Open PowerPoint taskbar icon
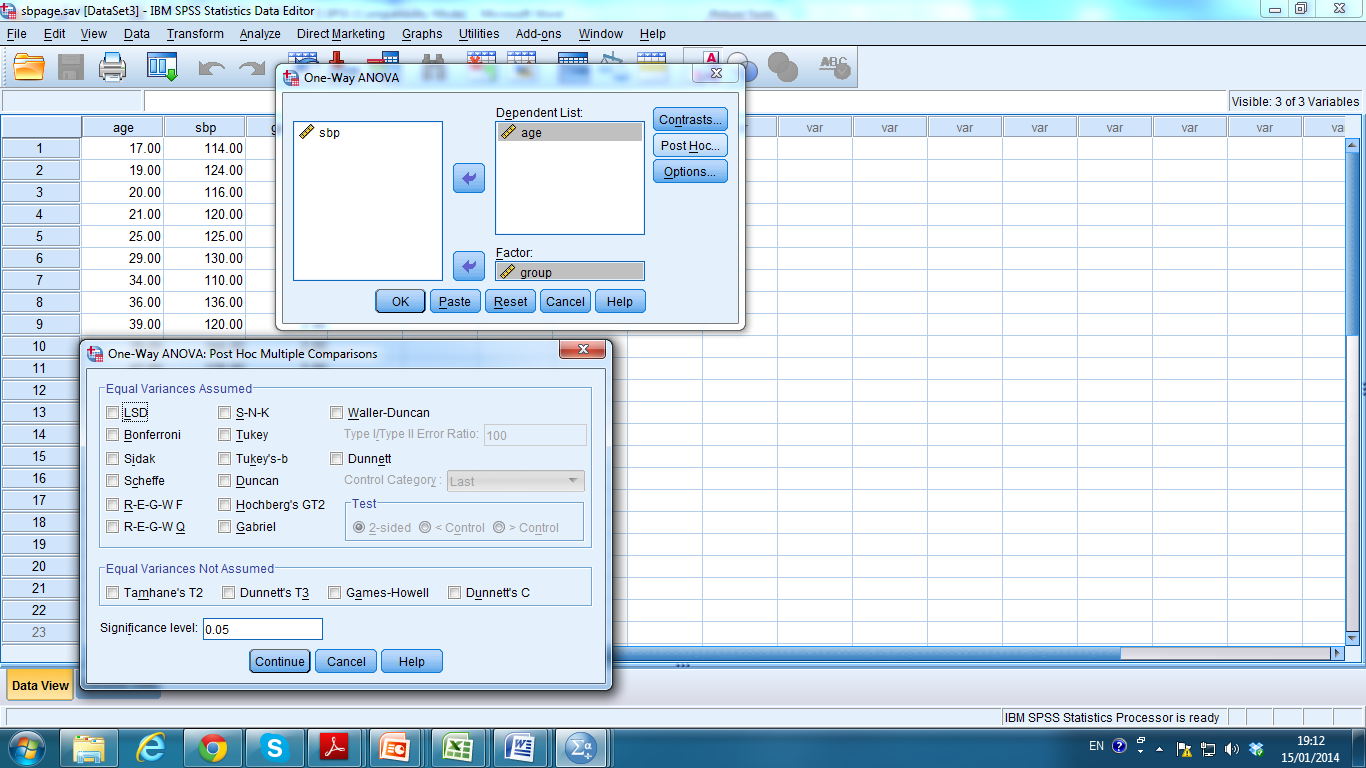Viewport: 1366px width, 768px height. [396, 747]
